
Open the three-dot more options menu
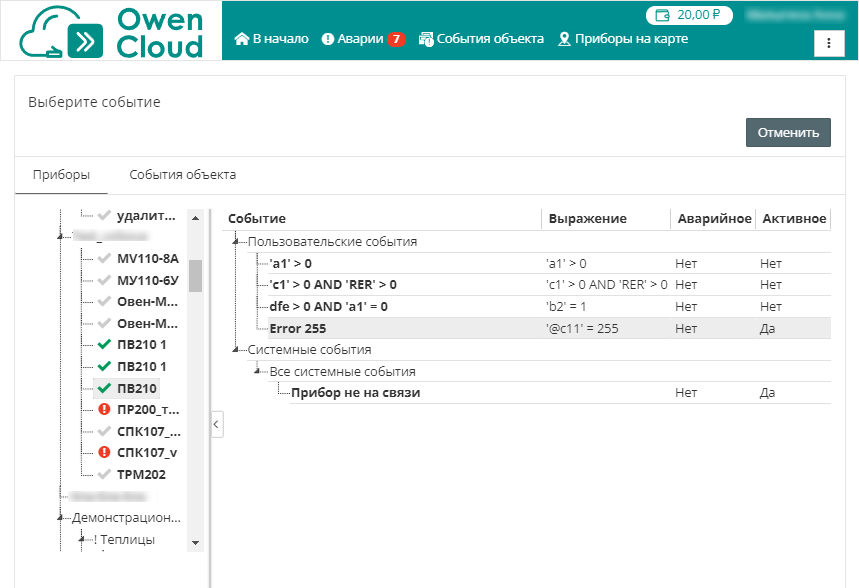[x=830, y=43]
